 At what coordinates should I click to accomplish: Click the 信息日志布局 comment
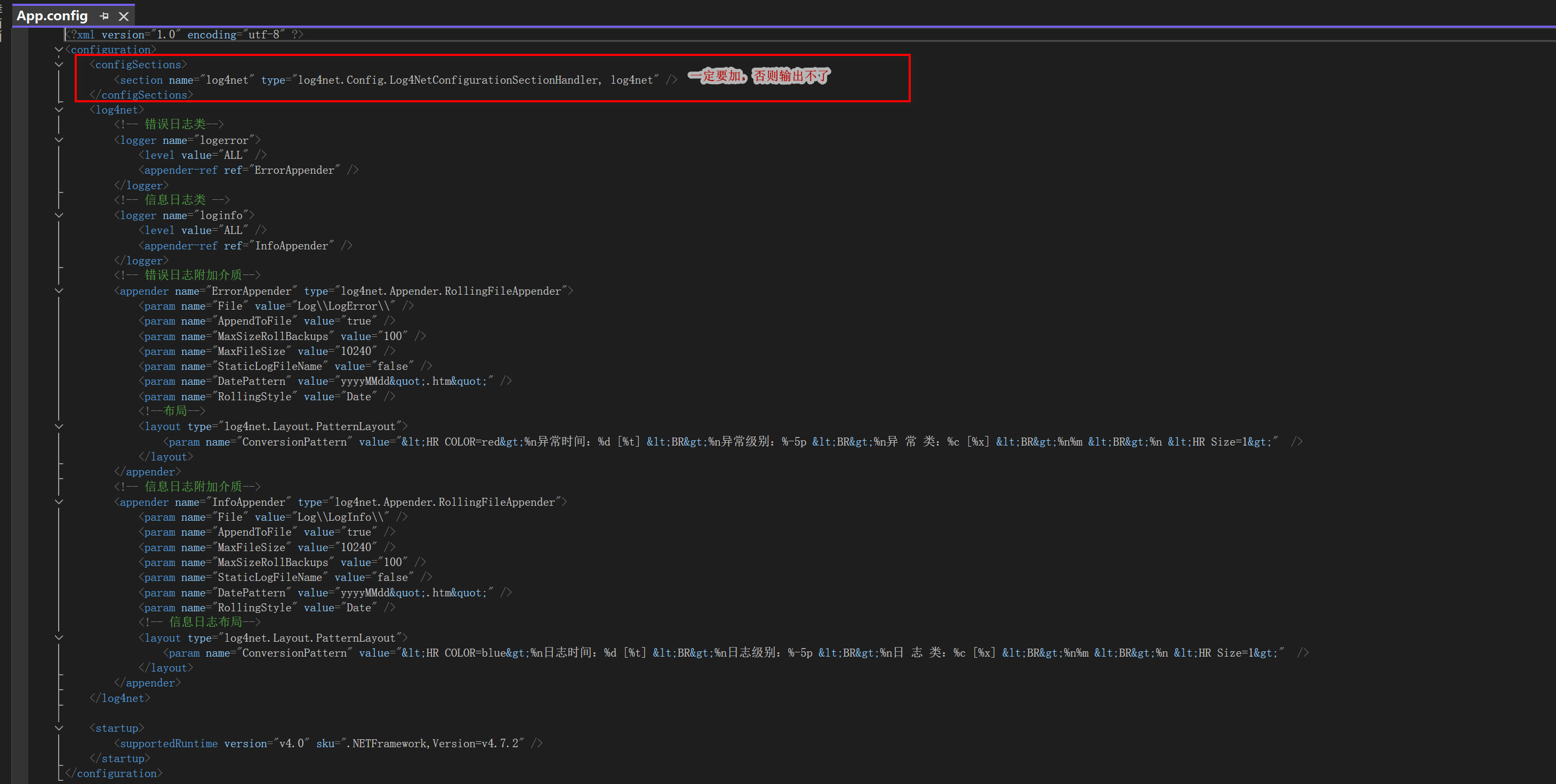click(x=199, y=623)
